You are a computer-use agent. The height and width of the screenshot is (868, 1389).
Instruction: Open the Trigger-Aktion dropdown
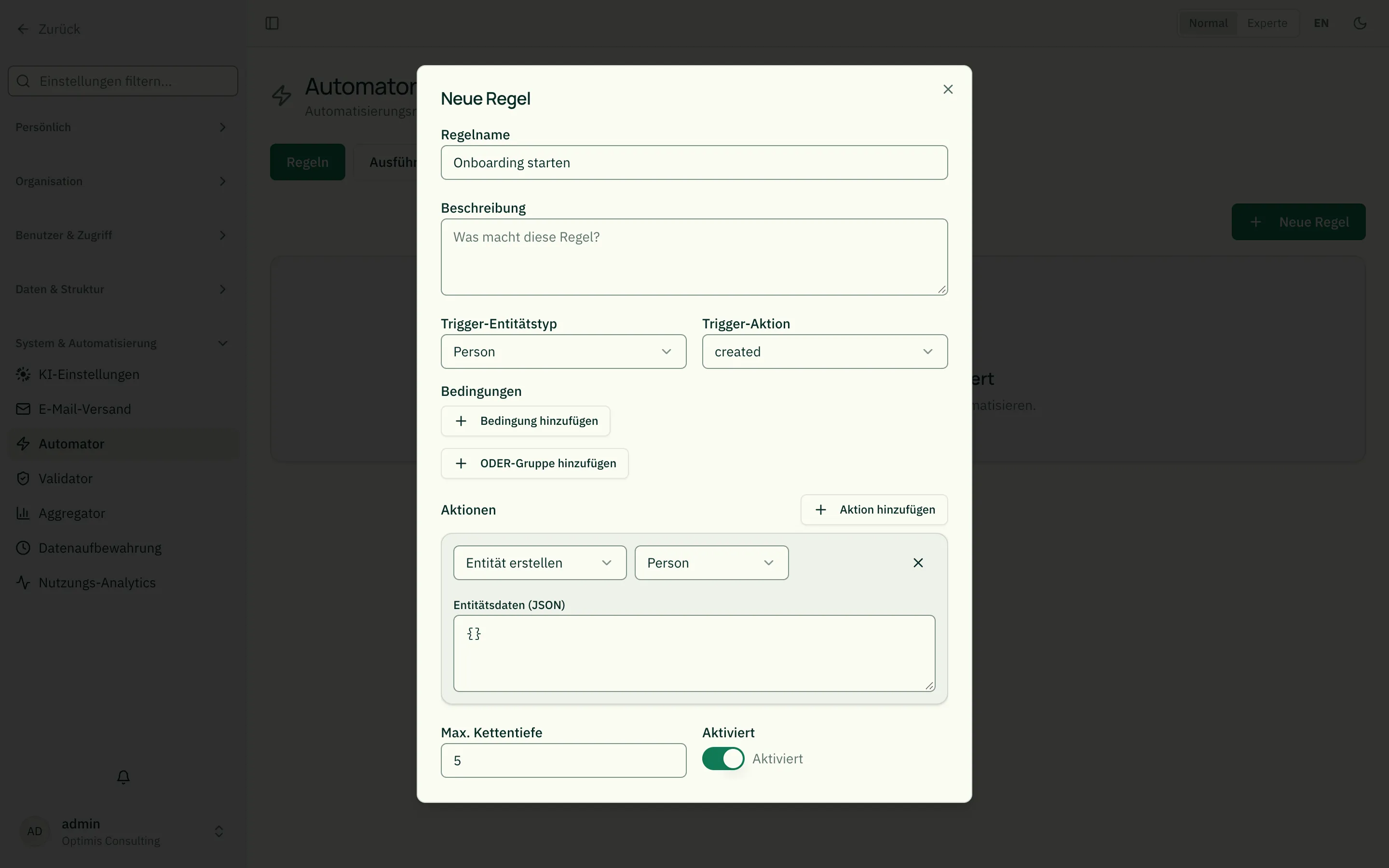(825, 352)
